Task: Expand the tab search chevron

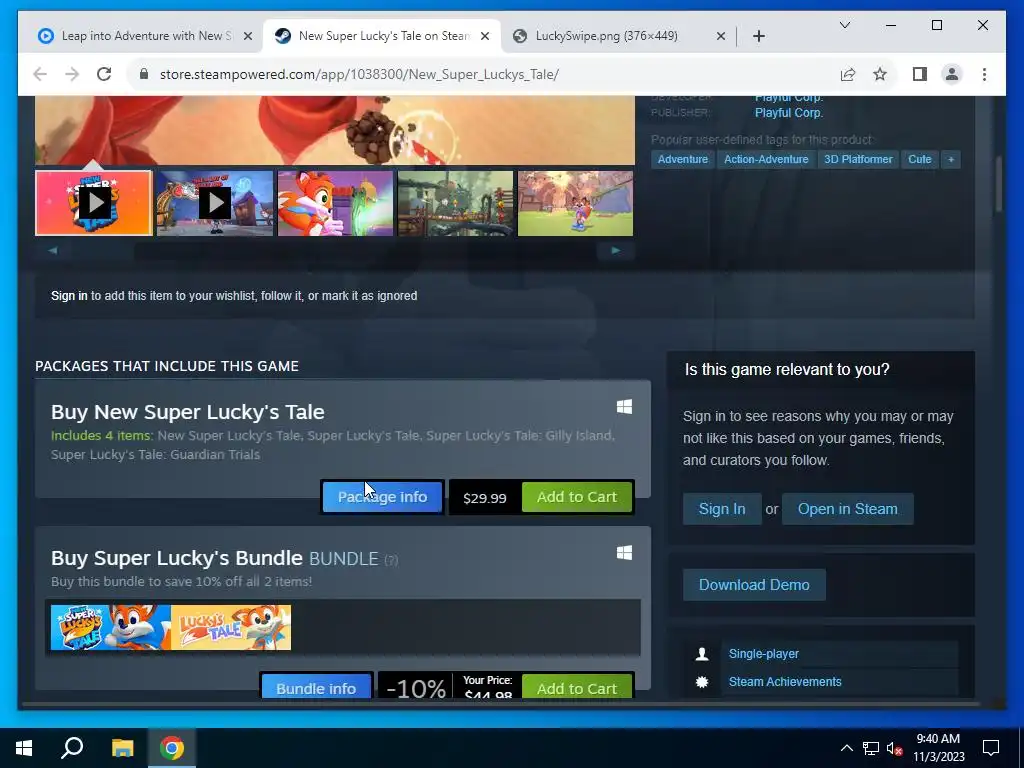Action: pos(844,25)
